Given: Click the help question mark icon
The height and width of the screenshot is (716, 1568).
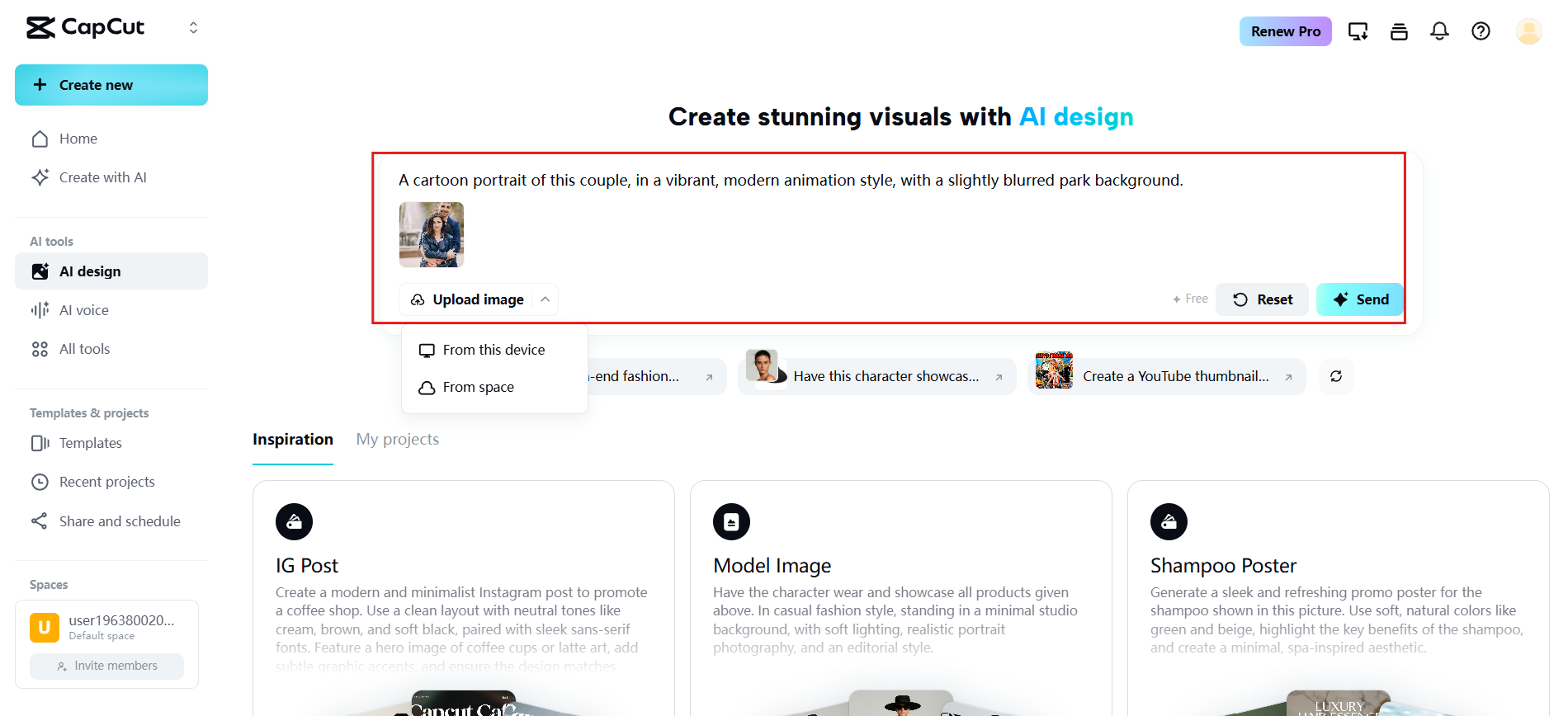Looking at the screenshot, I should pyautogui.click(x=1481, y=31).
